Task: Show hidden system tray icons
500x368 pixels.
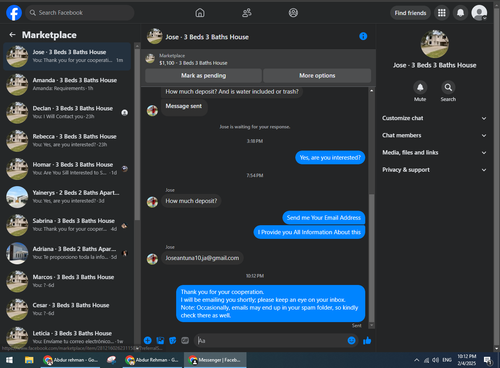Action: 417,360
